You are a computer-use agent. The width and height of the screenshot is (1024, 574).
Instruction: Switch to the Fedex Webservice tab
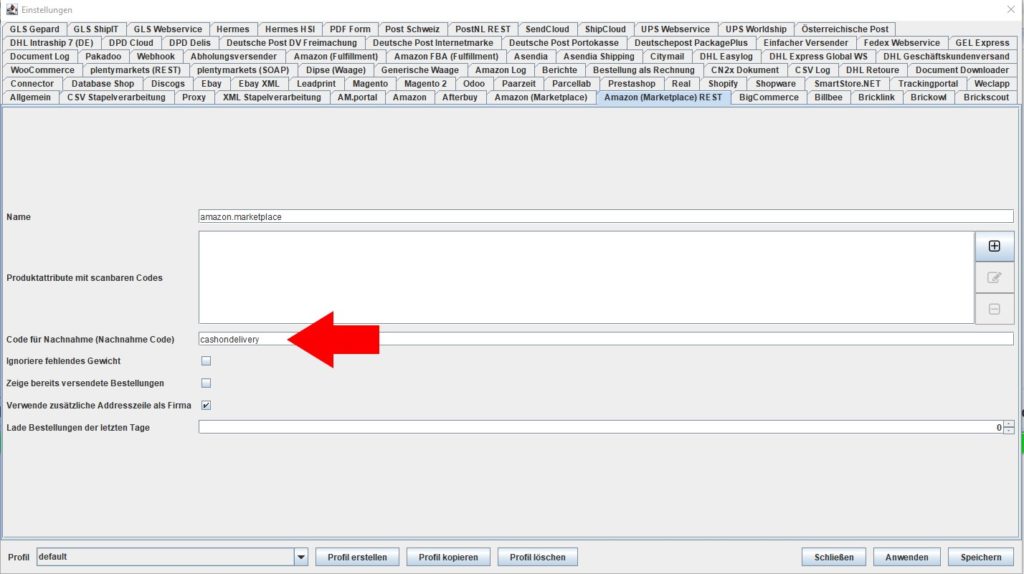pos(901,42)
